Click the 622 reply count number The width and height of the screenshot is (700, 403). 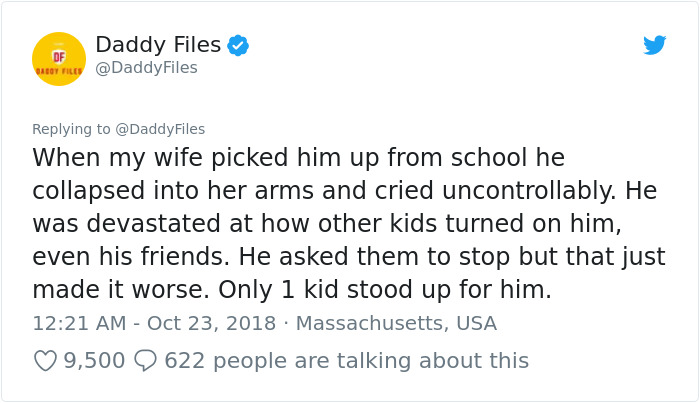click(x=185, y=360)
